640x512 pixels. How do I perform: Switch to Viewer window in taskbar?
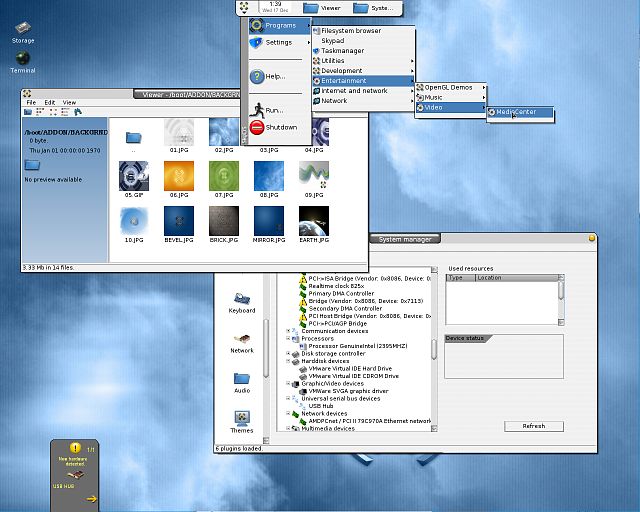(x=321, y=7)
